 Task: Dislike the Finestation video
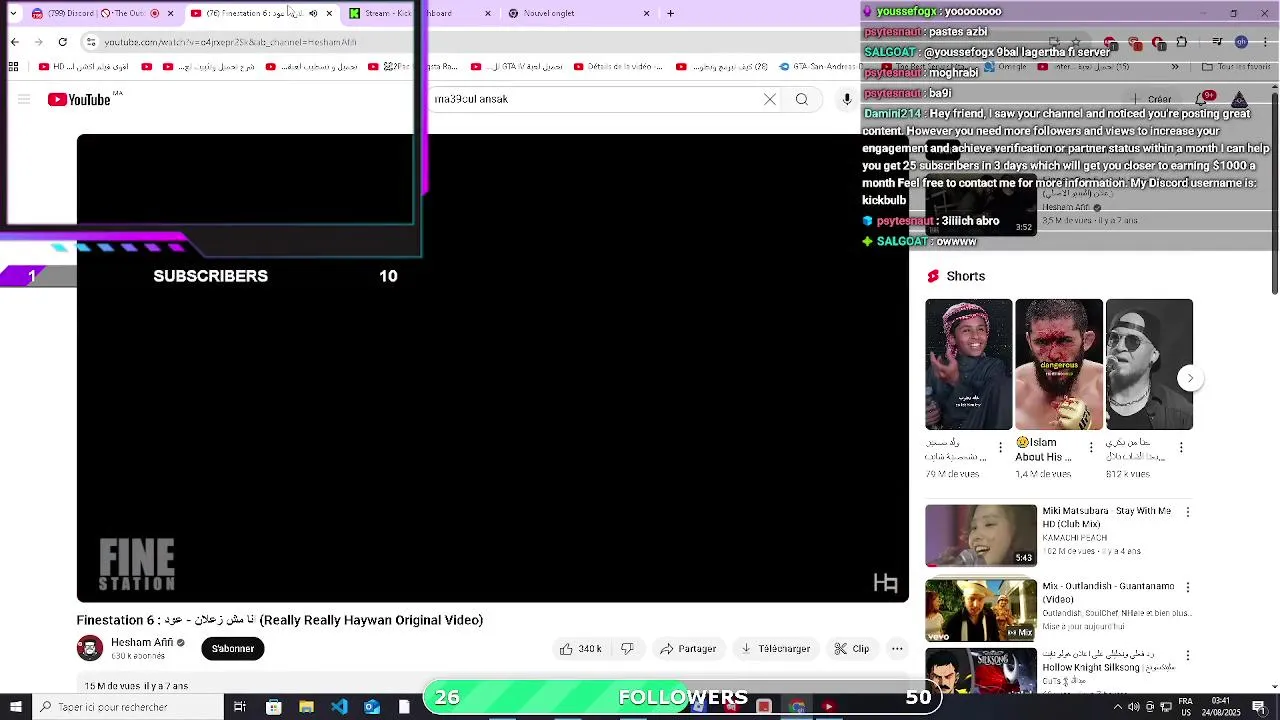pos(627,649)
